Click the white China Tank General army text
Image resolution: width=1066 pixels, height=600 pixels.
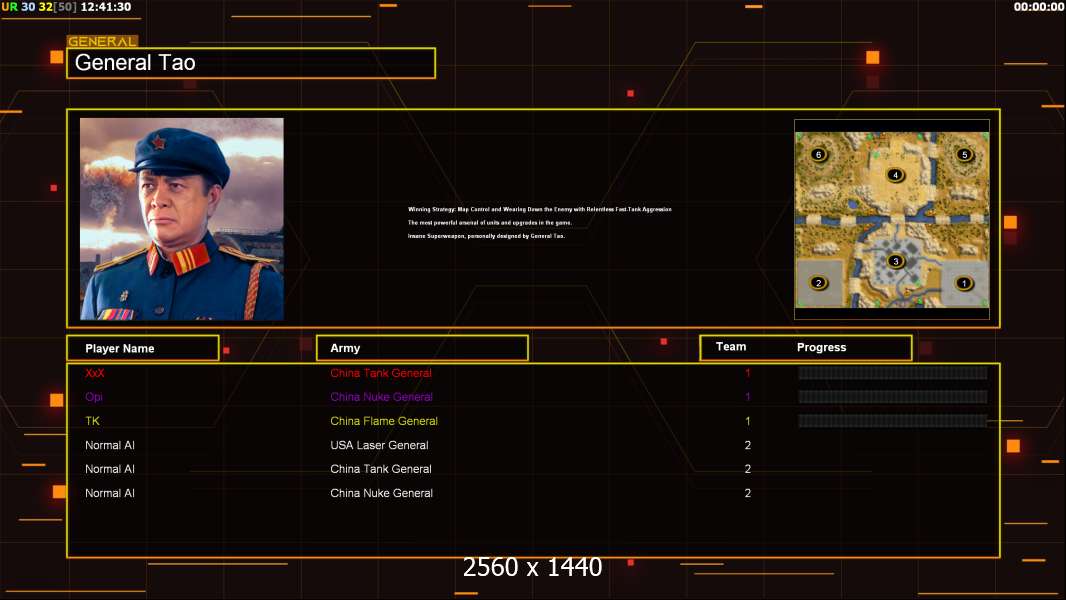point(381,469)
